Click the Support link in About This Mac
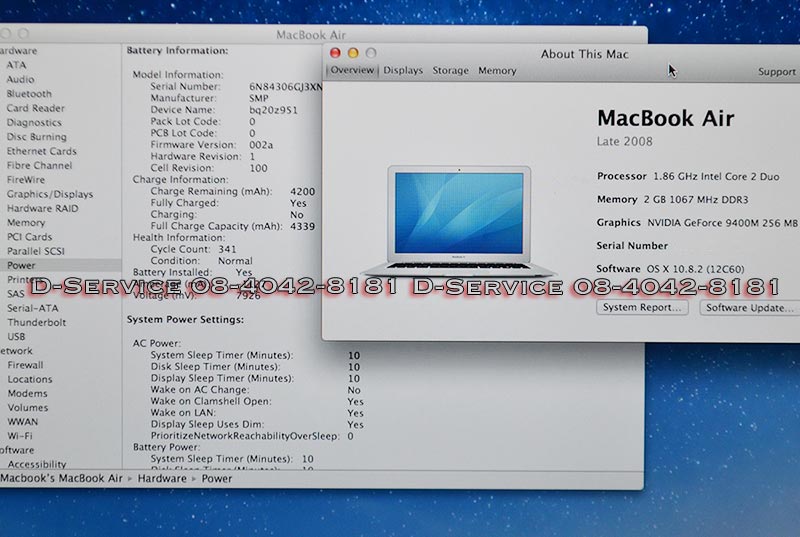Screen dimensions: 800x537 (777, 71)
